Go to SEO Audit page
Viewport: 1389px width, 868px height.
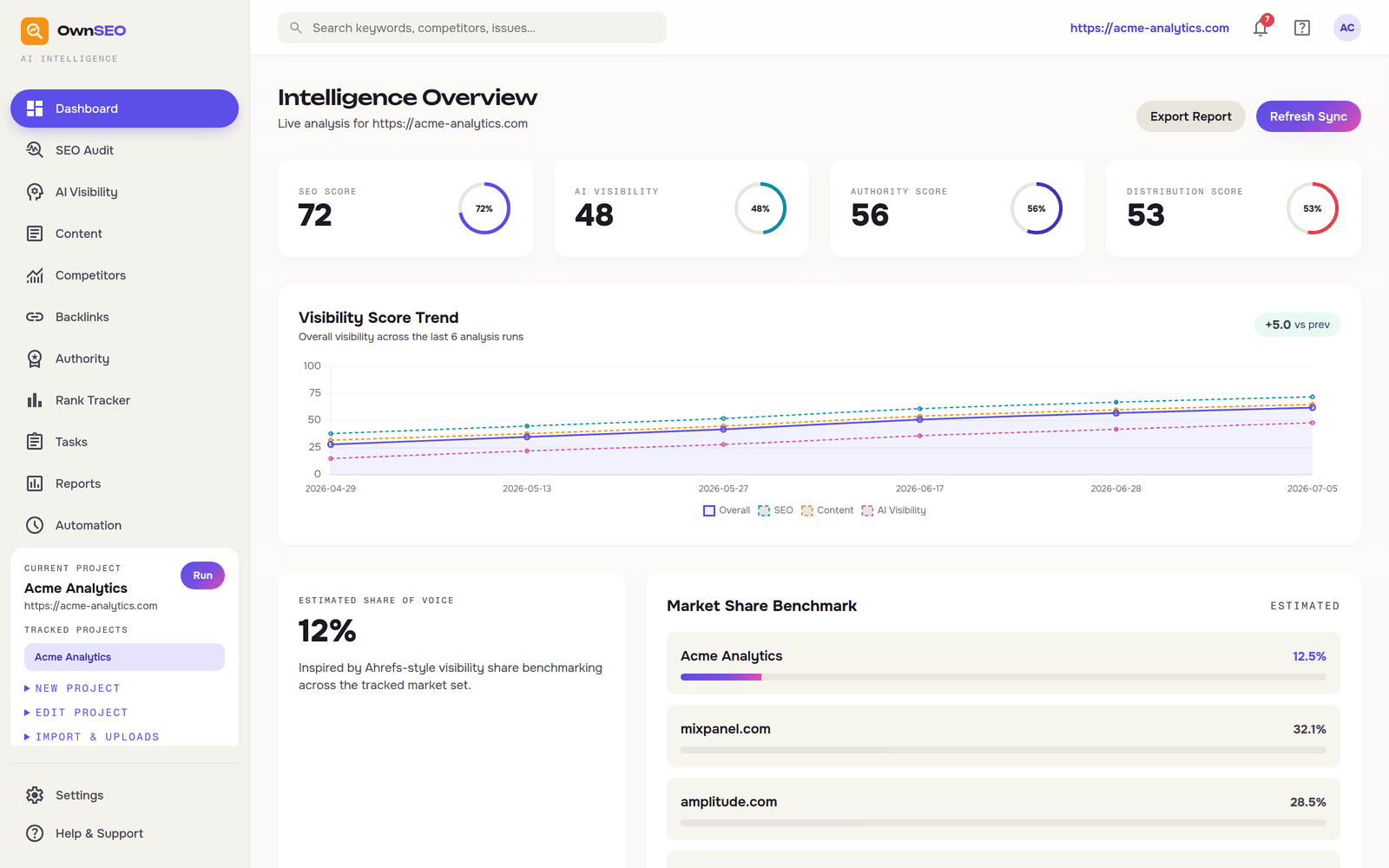point(124,150)
